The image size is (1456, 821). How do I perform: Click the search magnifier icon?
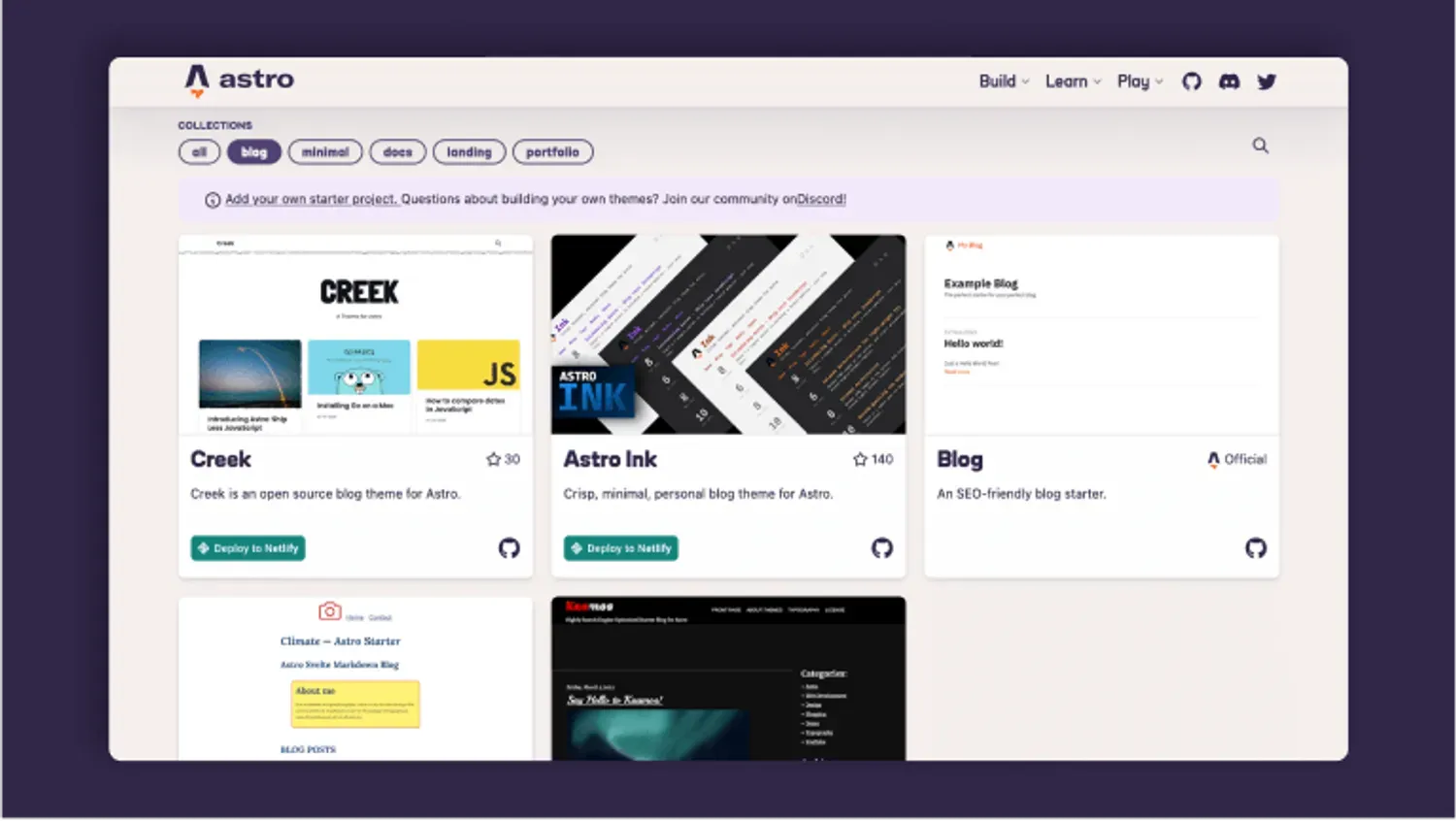(x=1260, y=145)
